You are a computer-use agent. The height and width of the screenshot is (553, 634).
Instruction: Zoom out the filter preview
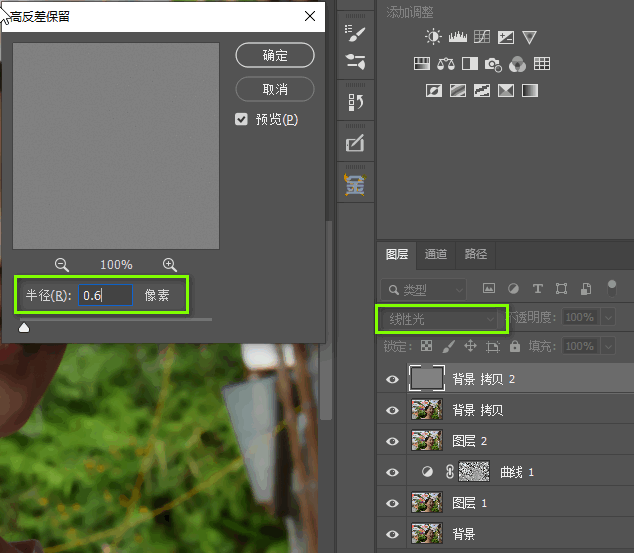[62, 265]
